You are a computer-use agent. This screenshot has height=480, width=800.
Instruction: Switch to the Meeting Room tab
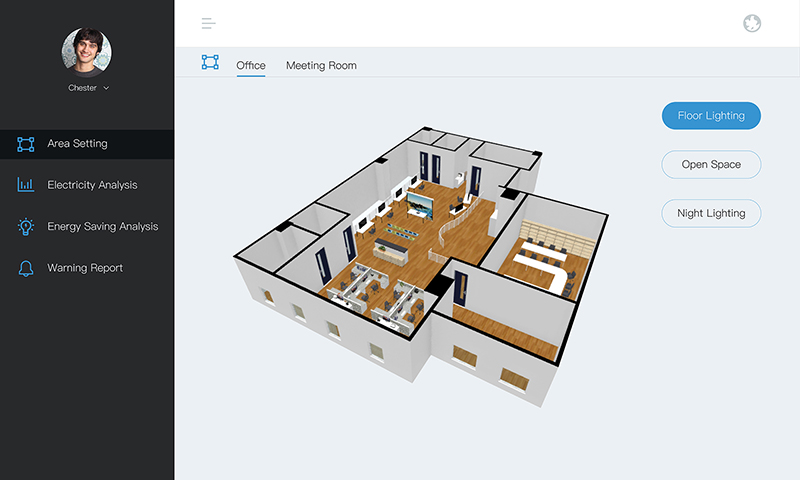pos(321,66)
